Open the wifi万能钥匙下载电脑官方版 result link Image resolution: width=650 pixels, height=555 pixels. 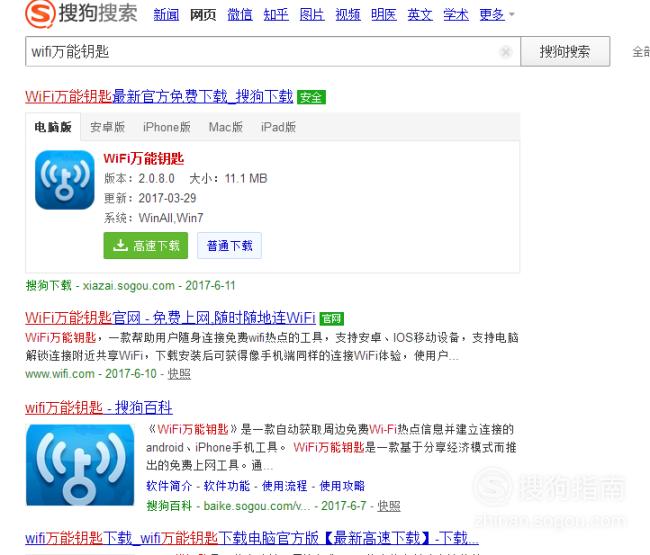click(x=252, y=538)
